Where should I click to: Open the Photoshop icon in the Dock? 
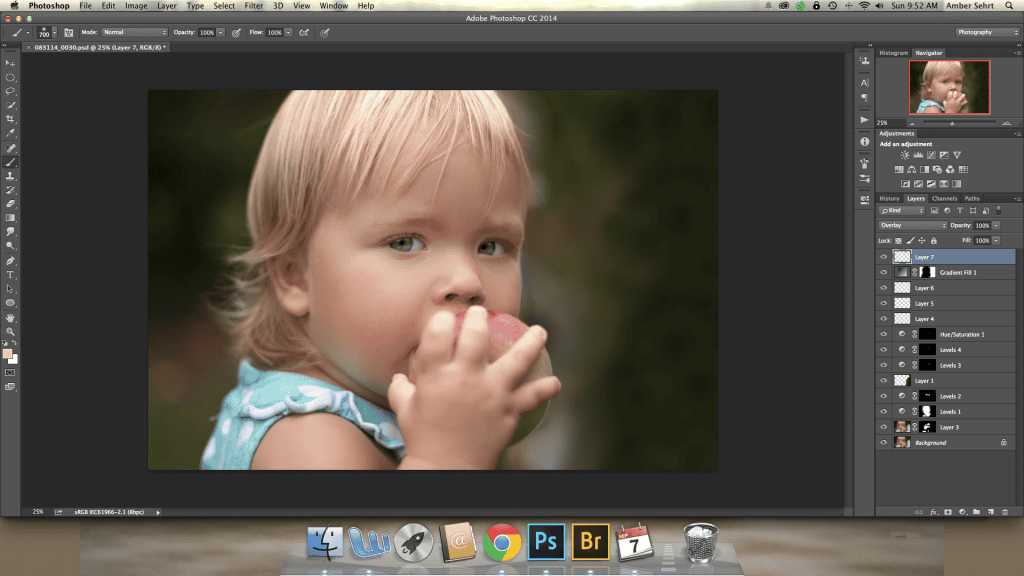(x=545, y=541)
